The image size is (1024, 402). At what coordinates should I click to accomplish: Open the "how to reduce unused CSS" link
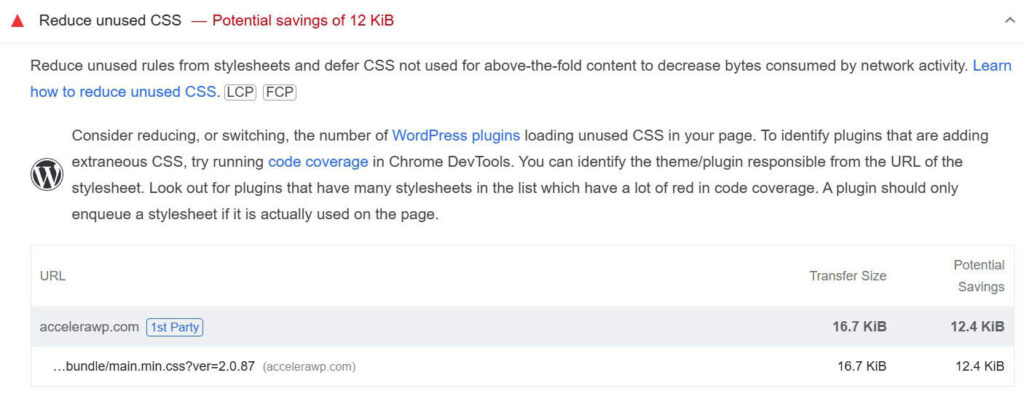[122, 92]
